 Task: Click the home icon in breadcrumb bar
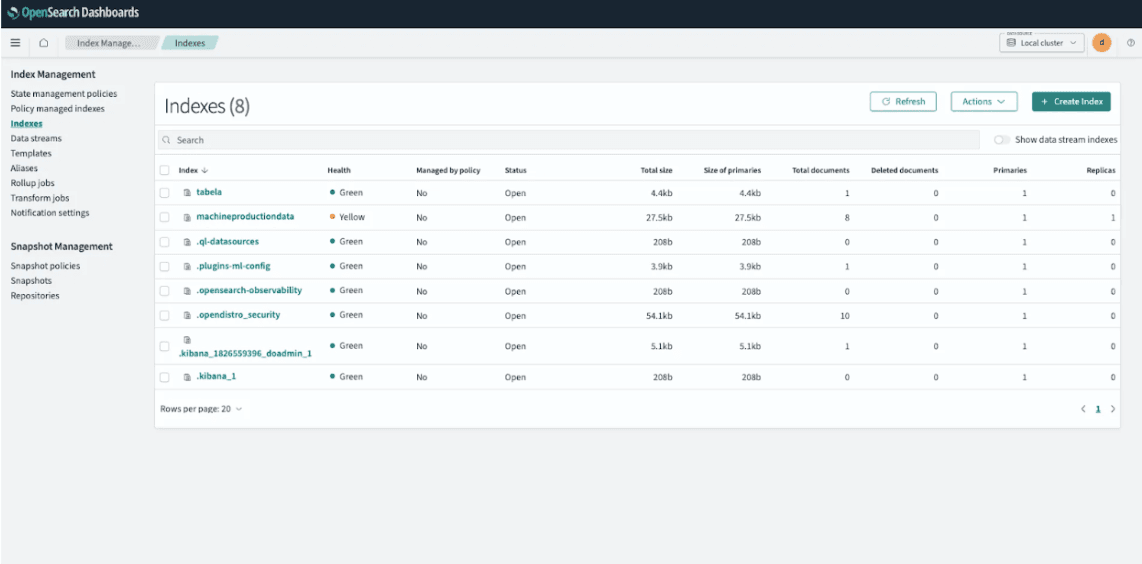[x=43, y=43]
